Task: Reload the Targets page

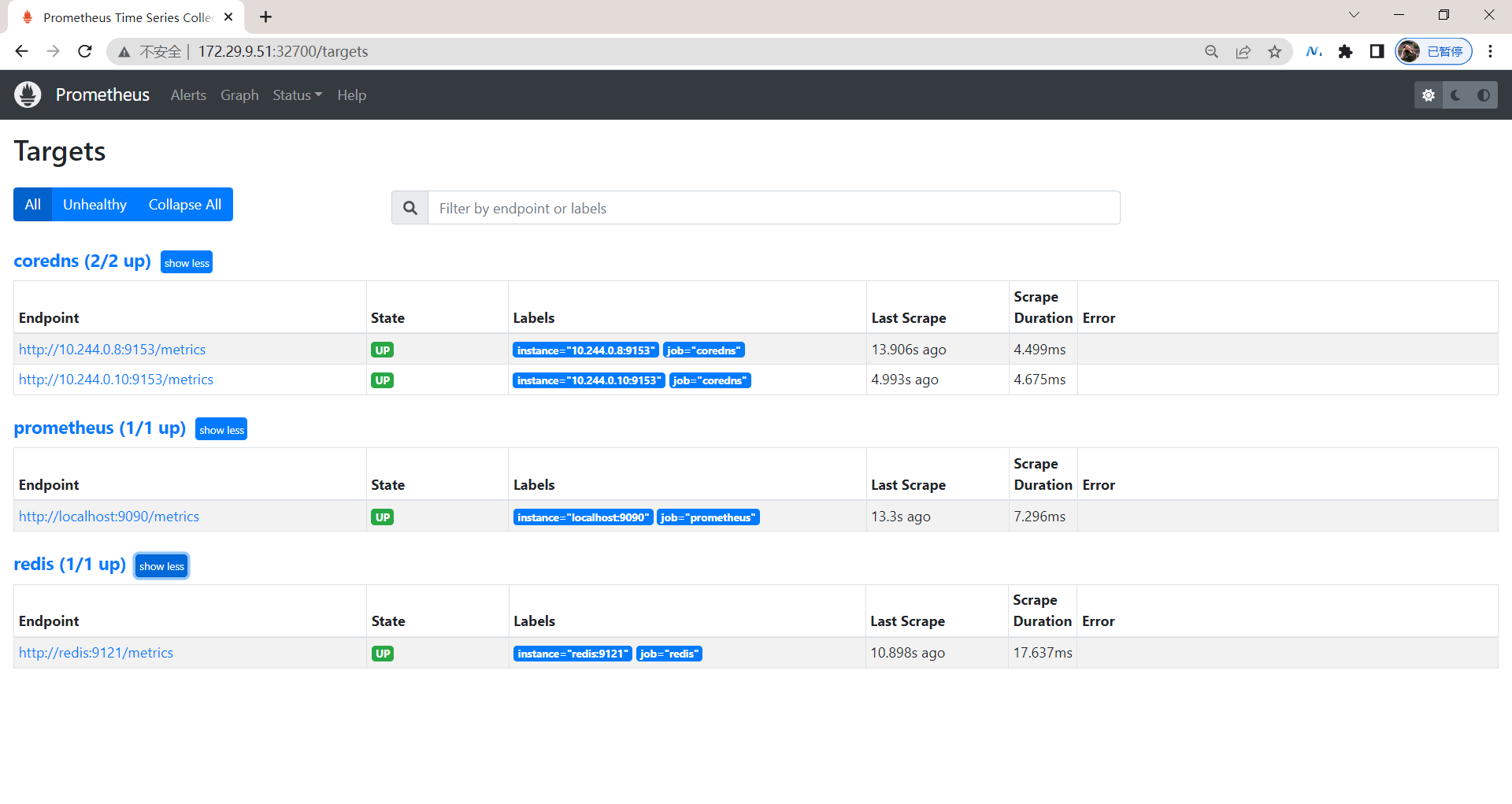Action: point(85,51)
